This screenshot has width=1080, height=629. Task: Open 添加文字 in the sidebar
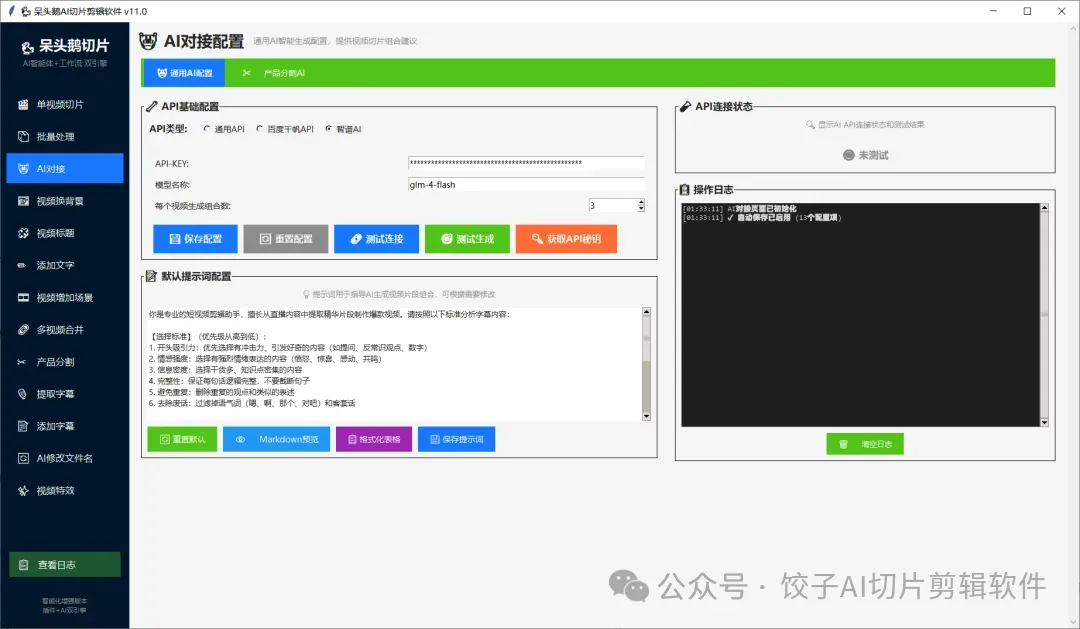(x=65, y=265)
